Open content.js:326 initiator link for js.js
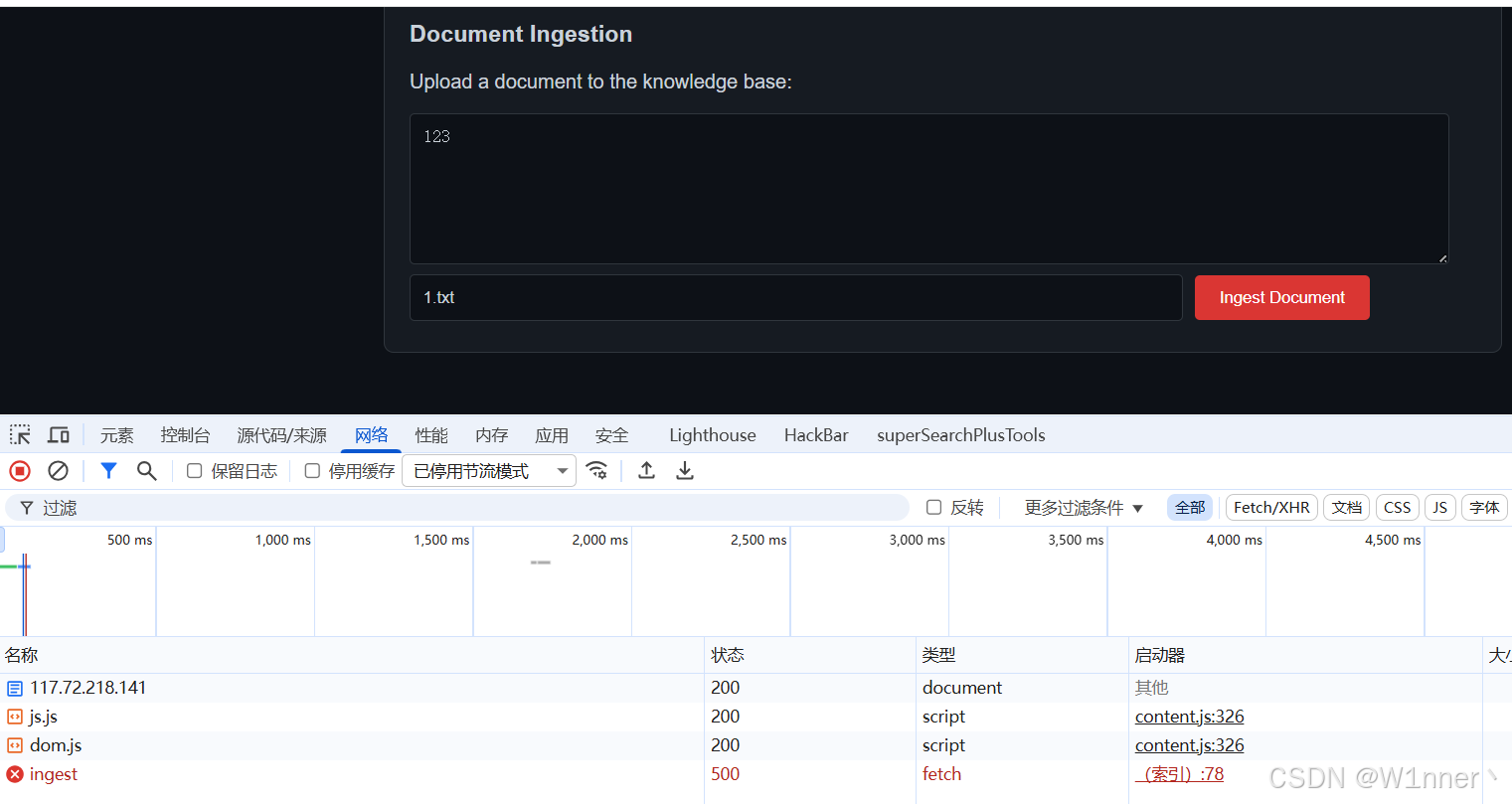This screenshot has width=1512, height=804. coord(1189,717)
